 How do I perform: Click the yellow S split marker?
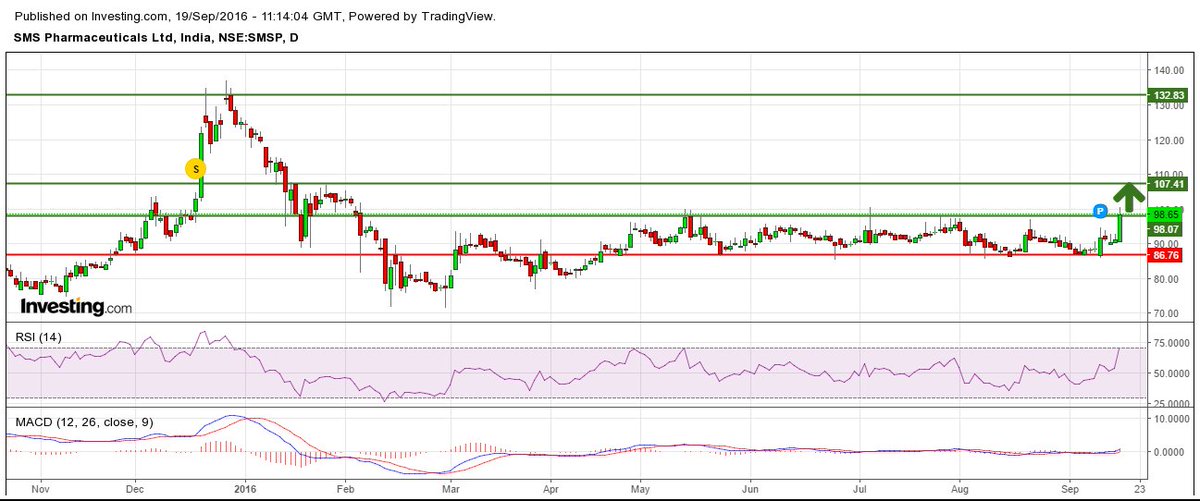tap(196, 169)
